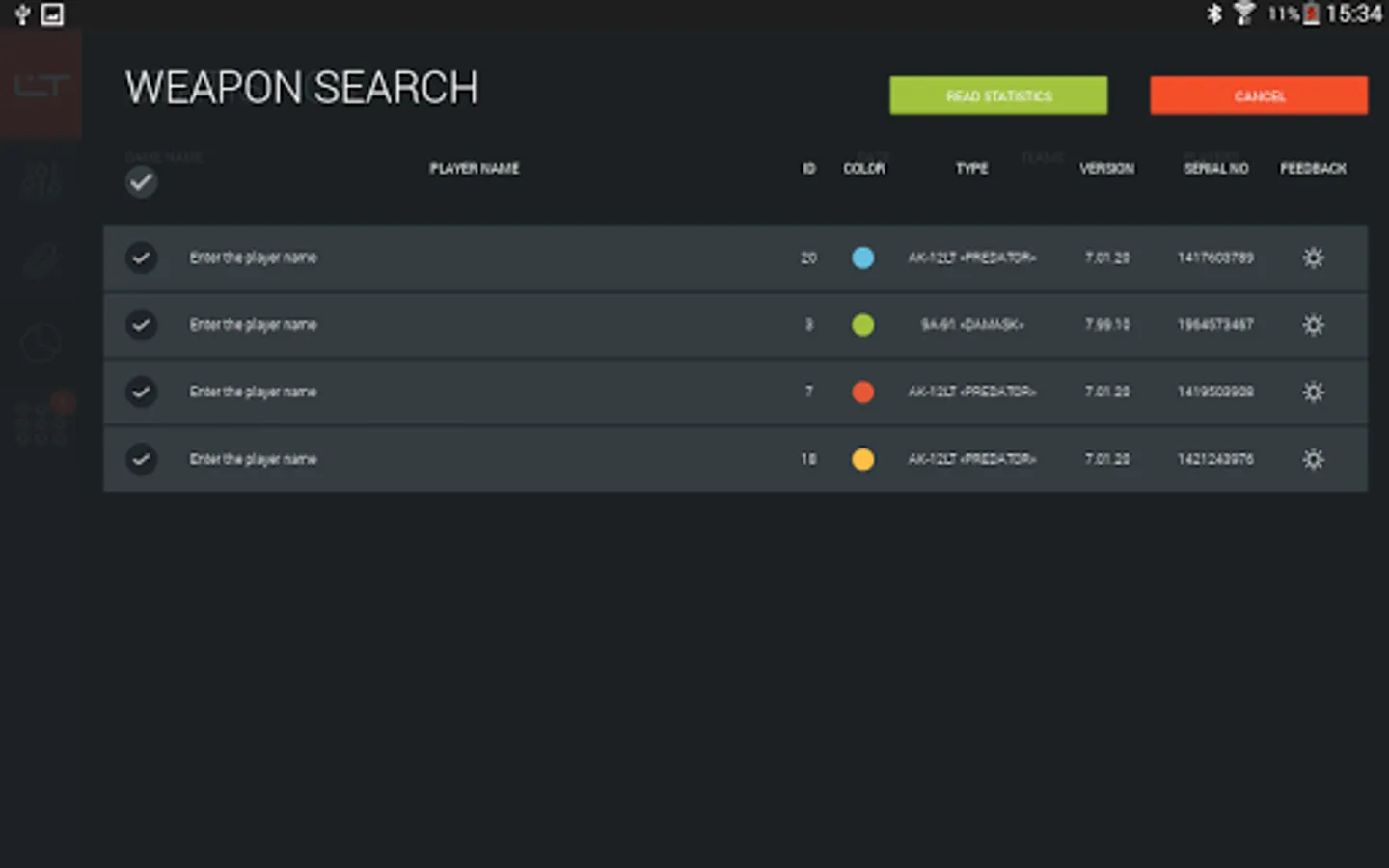Click the ID value in the green row
This screenshot has width=1389, height=868.
pyautogui.click(x=809, y=325)
